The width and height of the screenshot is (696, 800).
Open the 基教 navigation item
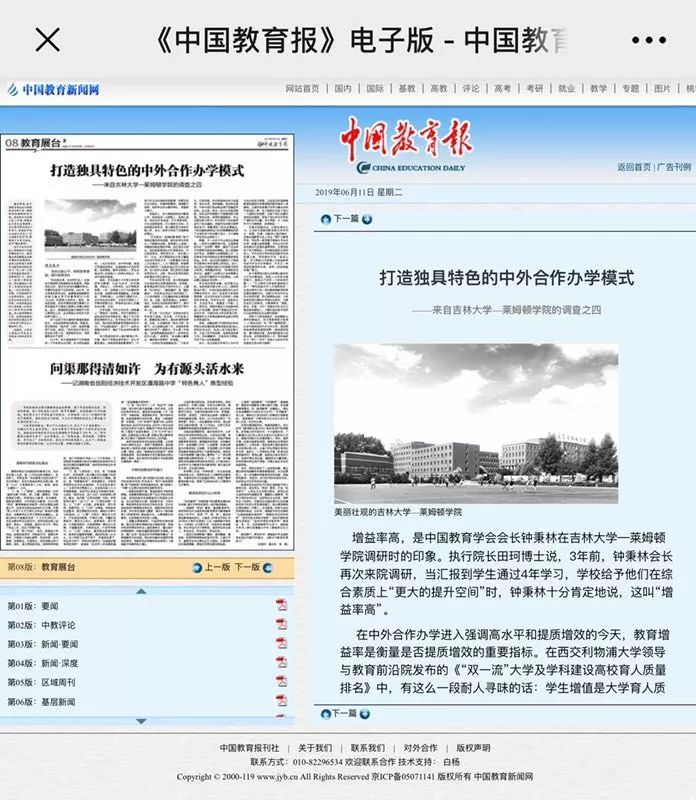coord(407,88)
